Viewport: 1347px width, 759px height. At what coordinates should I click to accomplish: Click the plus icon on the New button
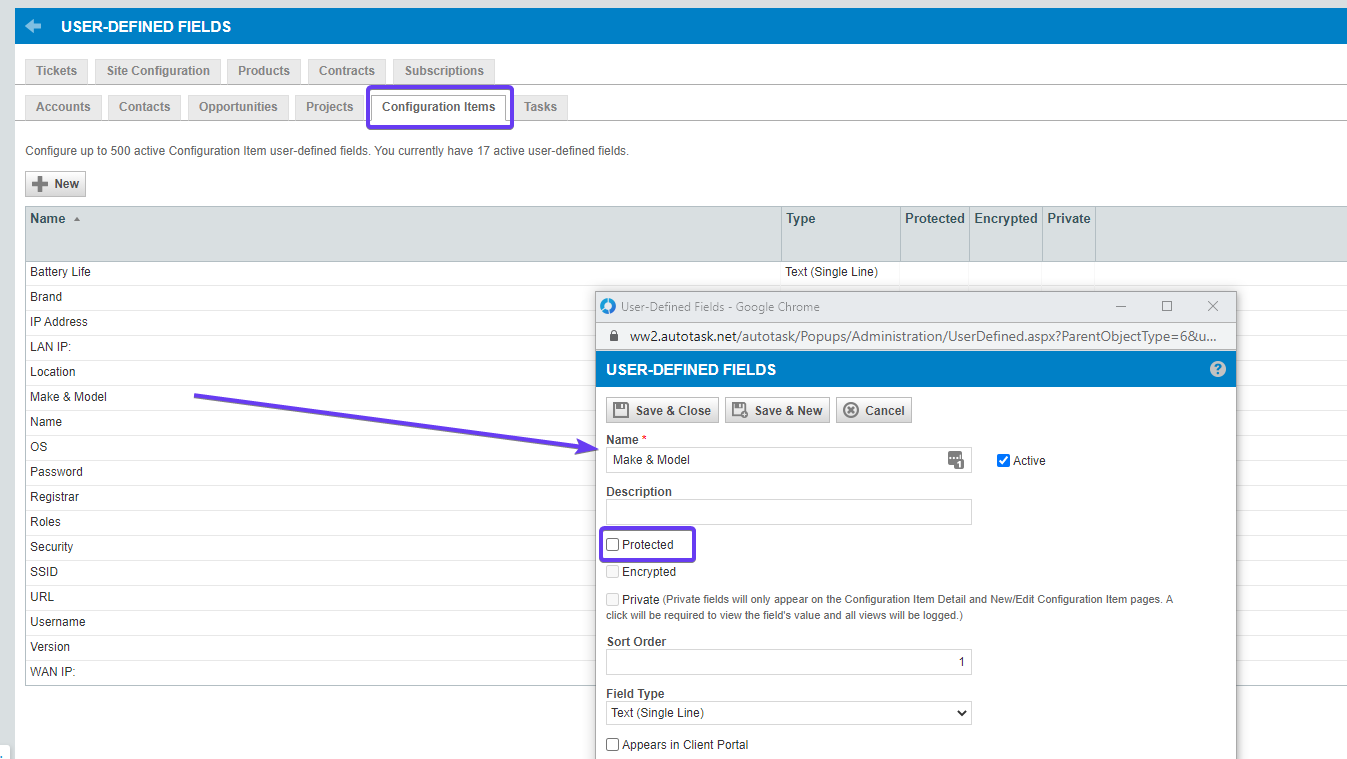(x=41, y=183)
